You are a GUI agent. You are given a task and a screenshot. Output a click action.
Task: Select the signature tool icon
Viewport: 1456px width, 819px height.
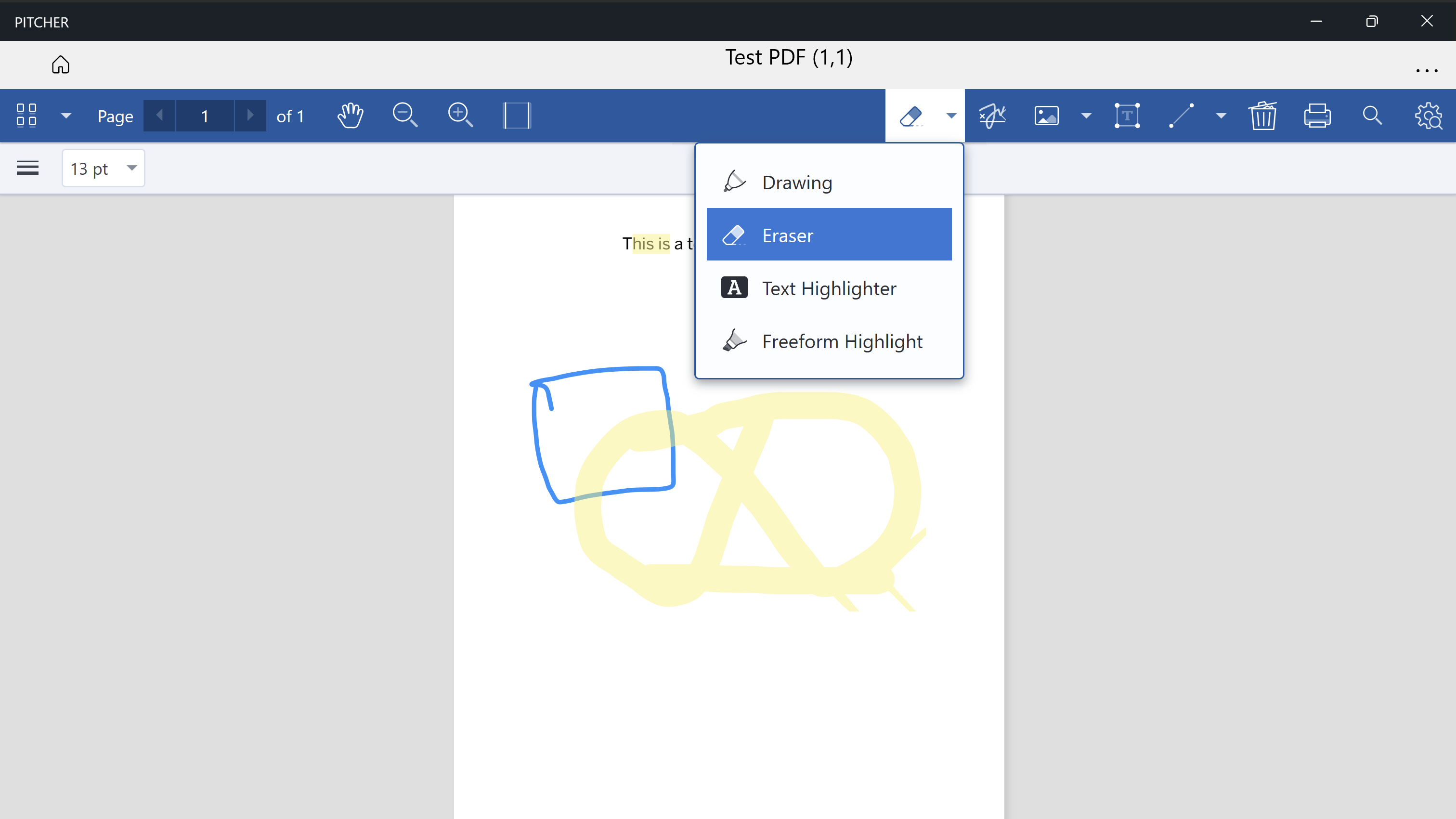(x=992, y=116)
